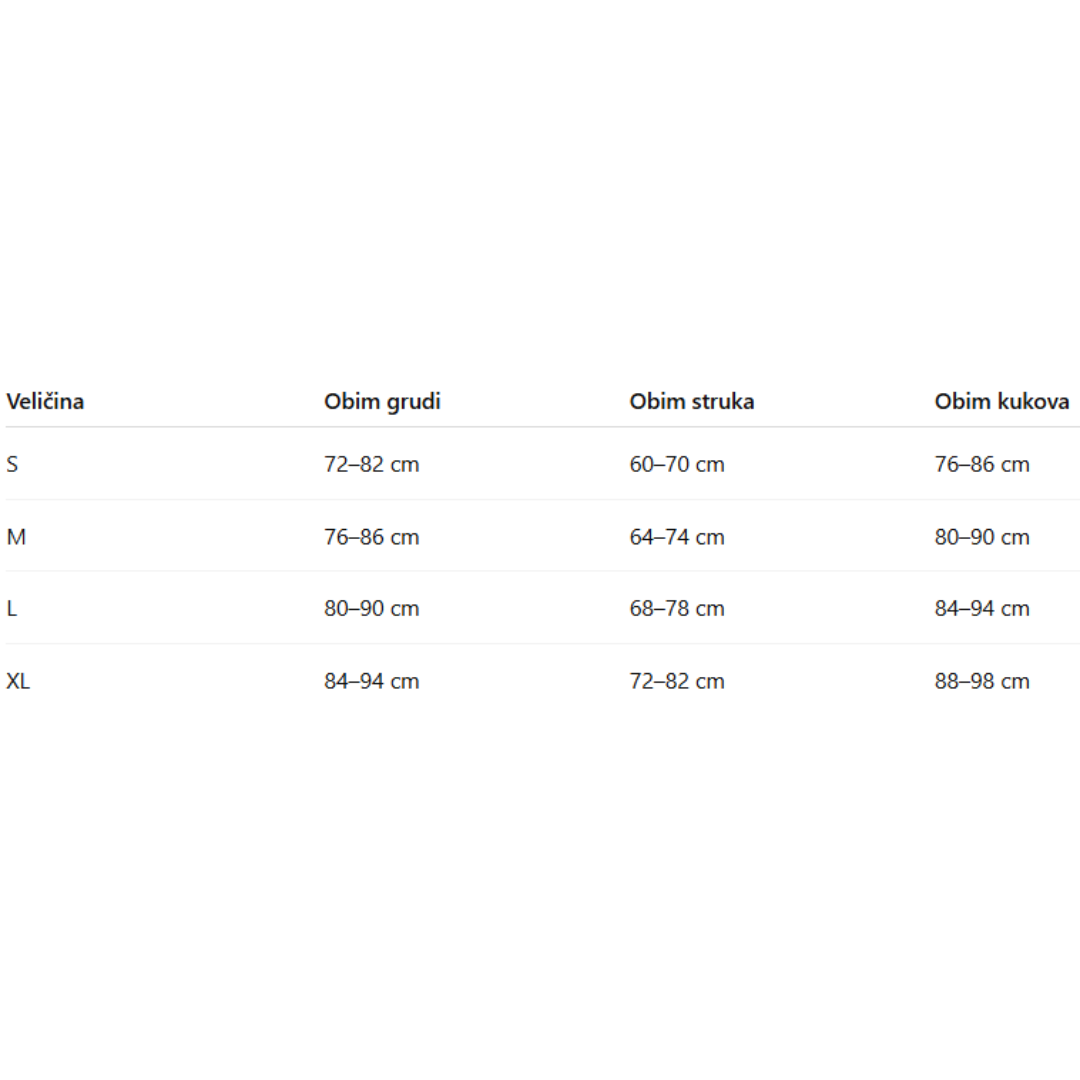Image resolution: width=1080 pixels, height=1080 pixels.
Task: Click the 76–86 cm chest value for M
Action: [372, 537]
